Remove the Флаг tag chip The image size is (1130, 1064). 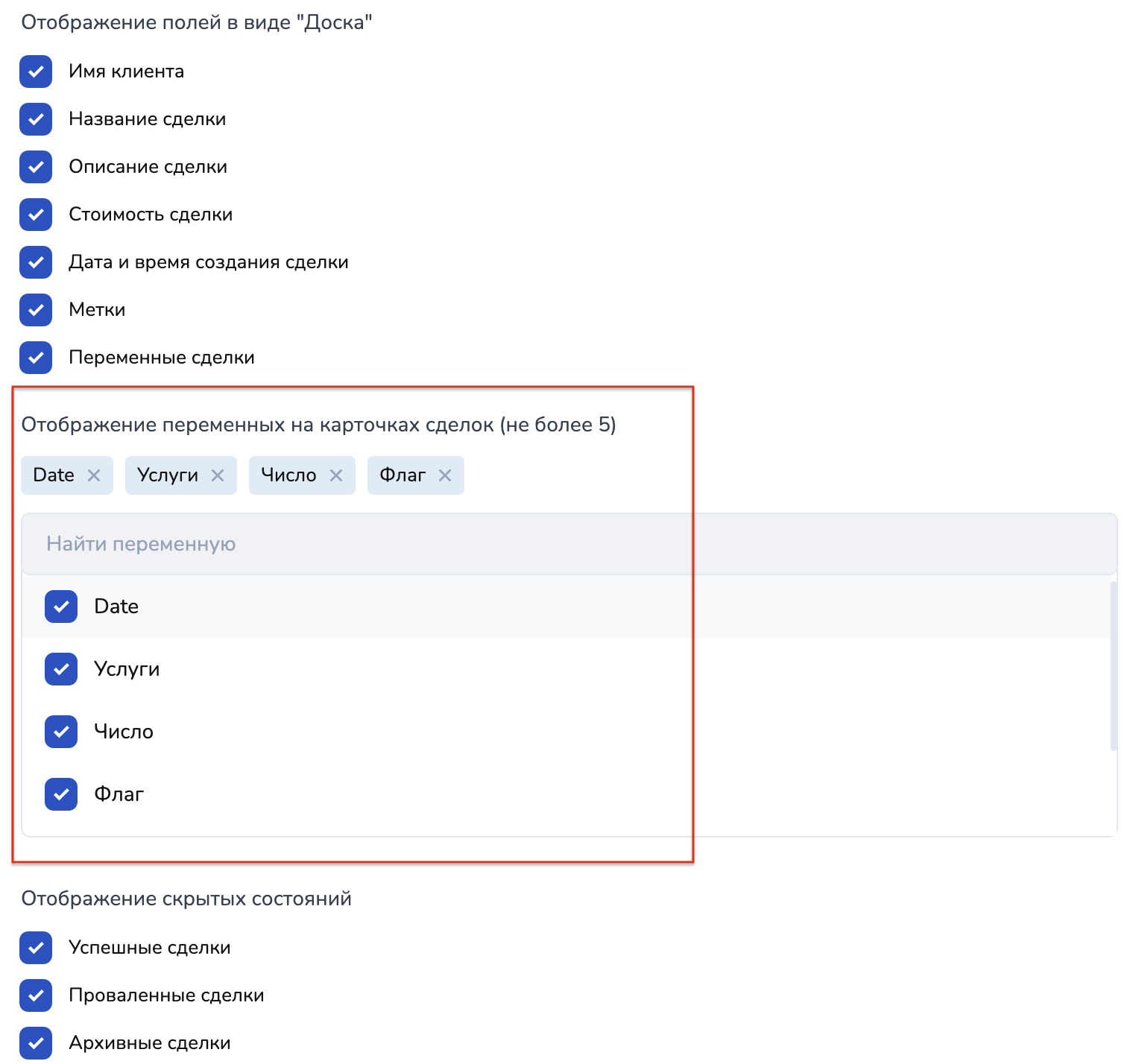pyautogui.click(x=445, y=475)
